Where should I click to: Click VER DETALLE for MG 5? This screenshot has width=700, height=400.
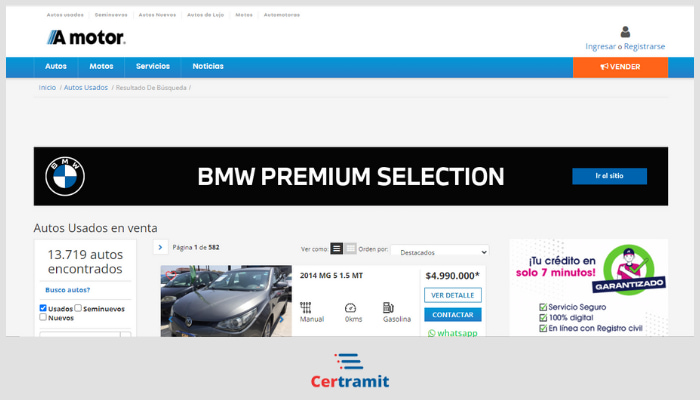point(453,295)
